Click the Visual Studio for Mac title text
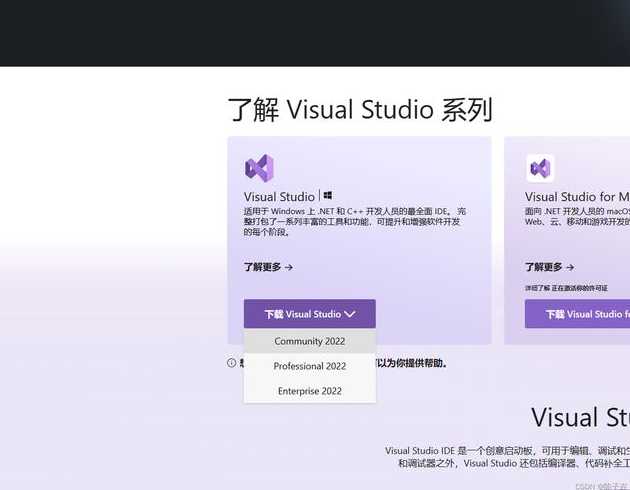 click(577, 197)
